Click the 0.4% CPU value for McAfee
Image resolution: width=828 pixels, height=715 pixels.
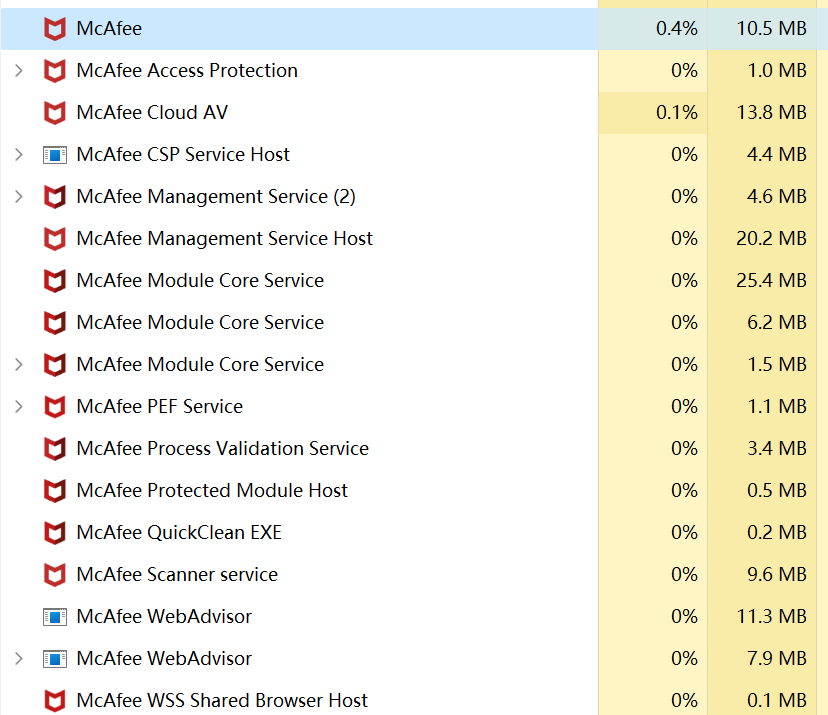(x=676, y=29)
